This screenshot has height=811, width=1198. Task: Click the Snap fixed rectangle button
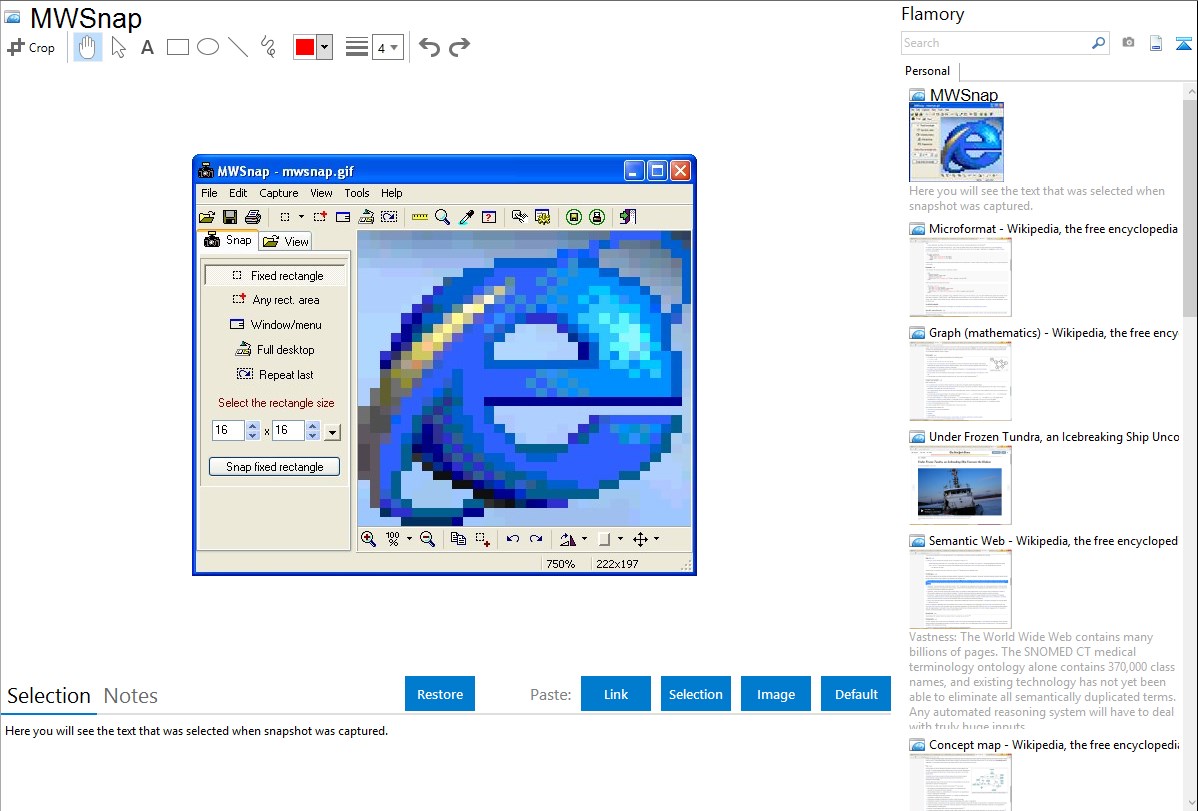274,467
